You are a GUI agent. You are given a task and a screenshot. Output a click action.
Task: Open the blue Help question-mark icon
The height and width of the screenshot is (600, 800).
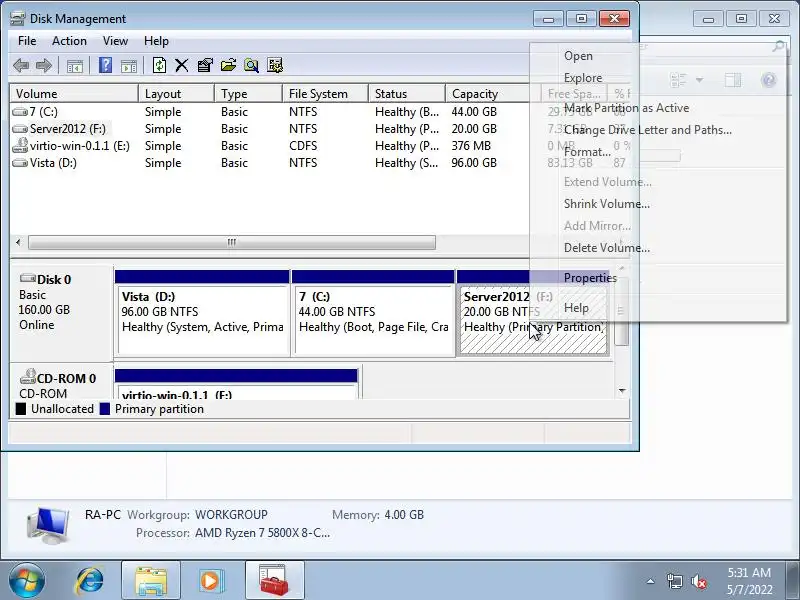point(105,65)
